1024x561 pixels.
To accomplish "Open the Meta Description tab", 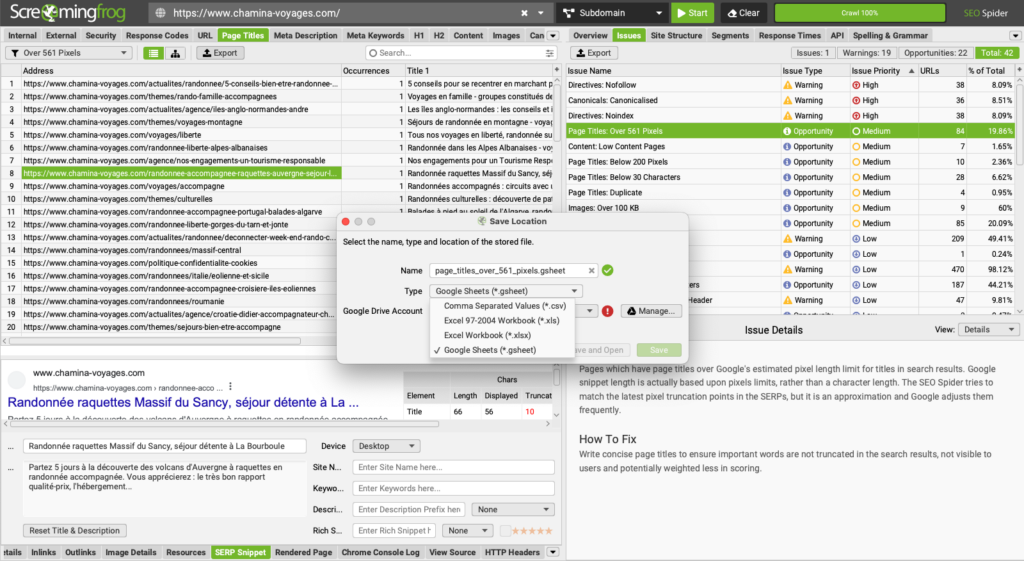I will click(305, 36).
